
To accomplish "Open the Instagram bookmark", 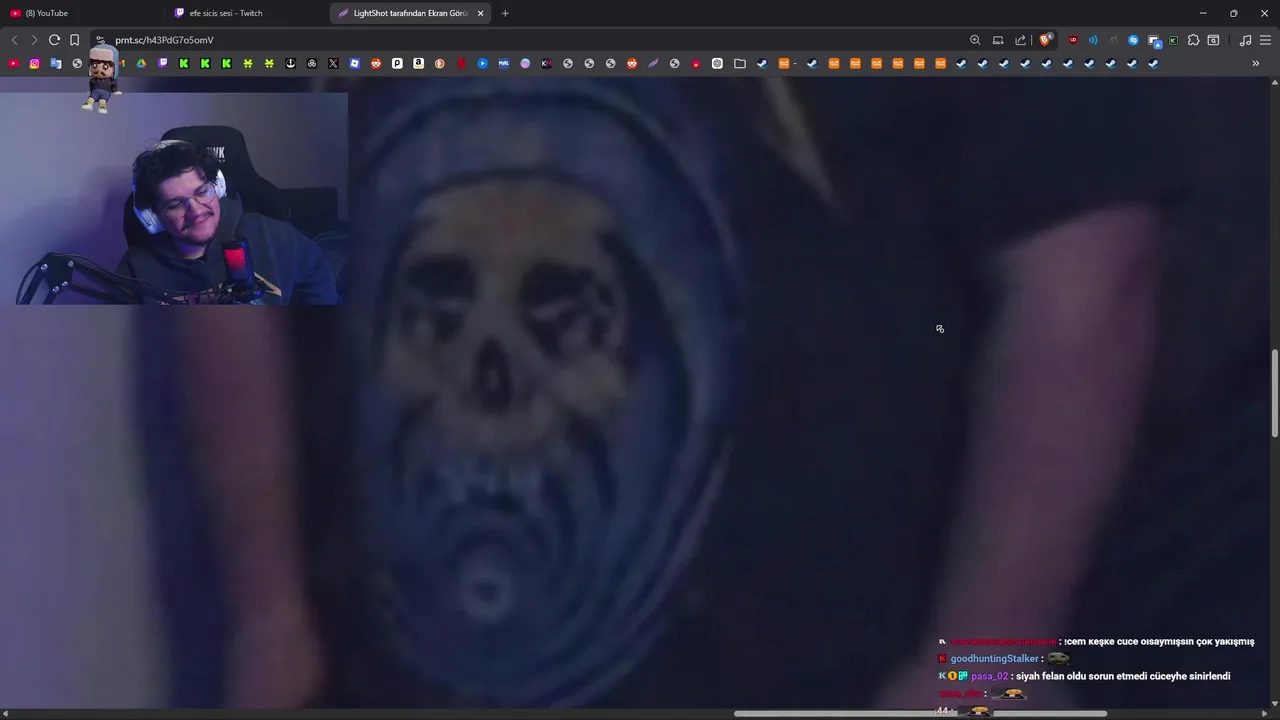I will pos(34,63).
